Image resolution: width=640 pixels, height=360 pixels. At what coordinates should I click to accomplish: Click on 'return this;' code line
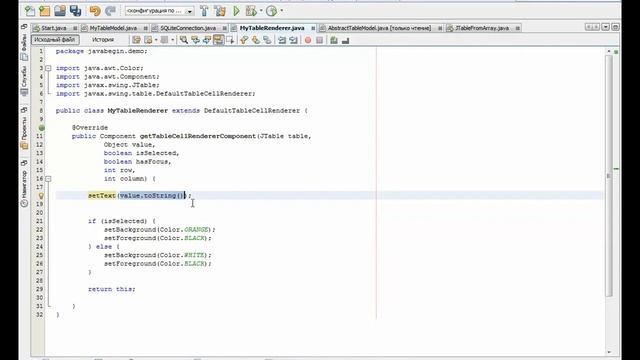(111, 289)
